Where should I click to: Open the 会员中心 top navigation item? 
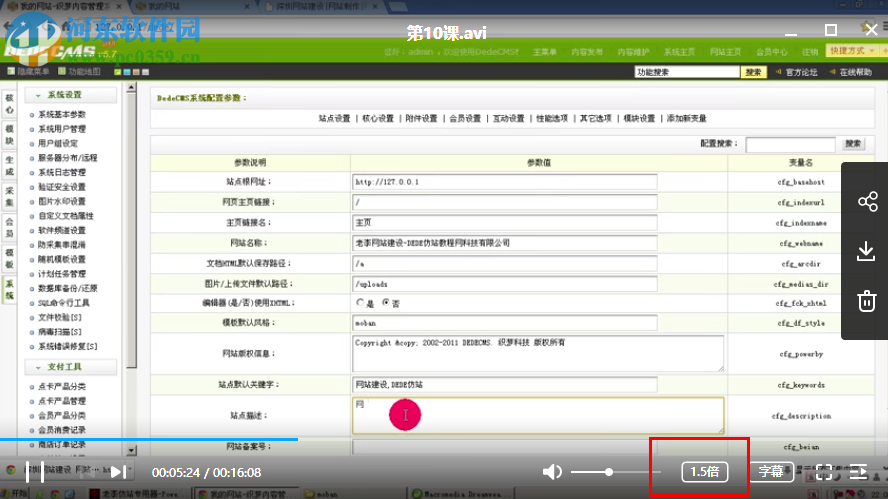771,52
